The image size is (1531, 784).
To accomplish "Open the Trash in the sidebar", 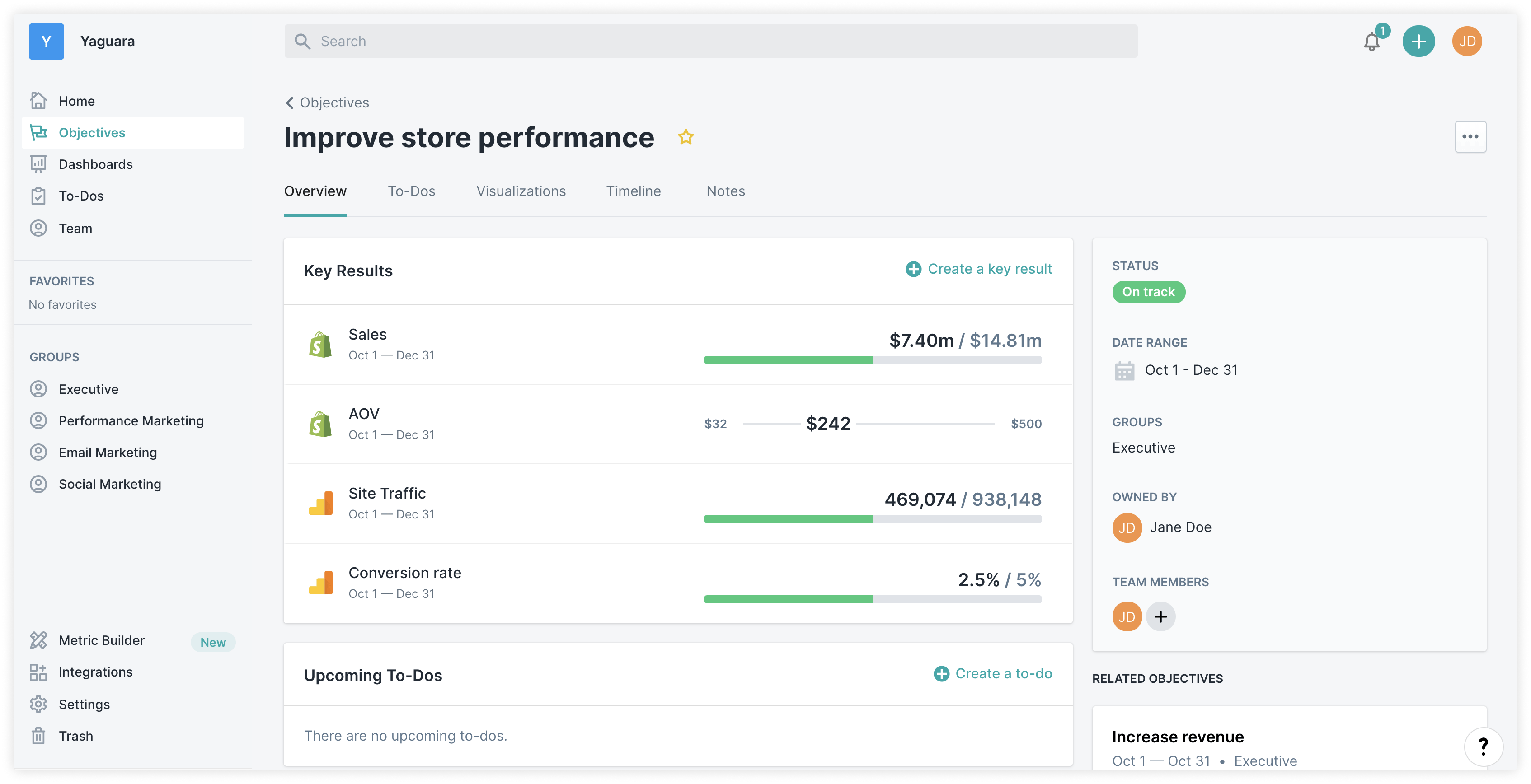I will (75, 736).
